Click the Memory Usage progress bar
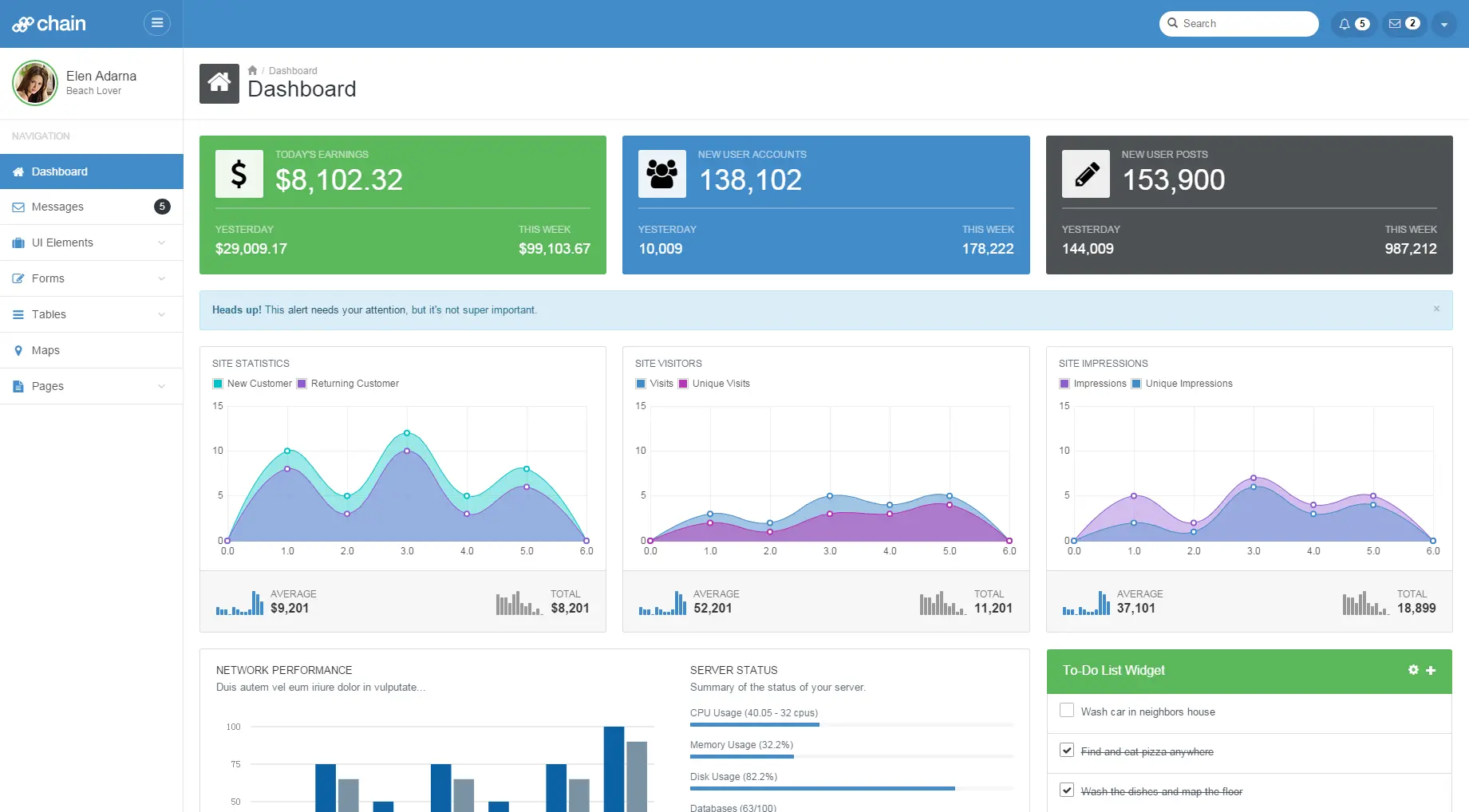 [851, 756]
